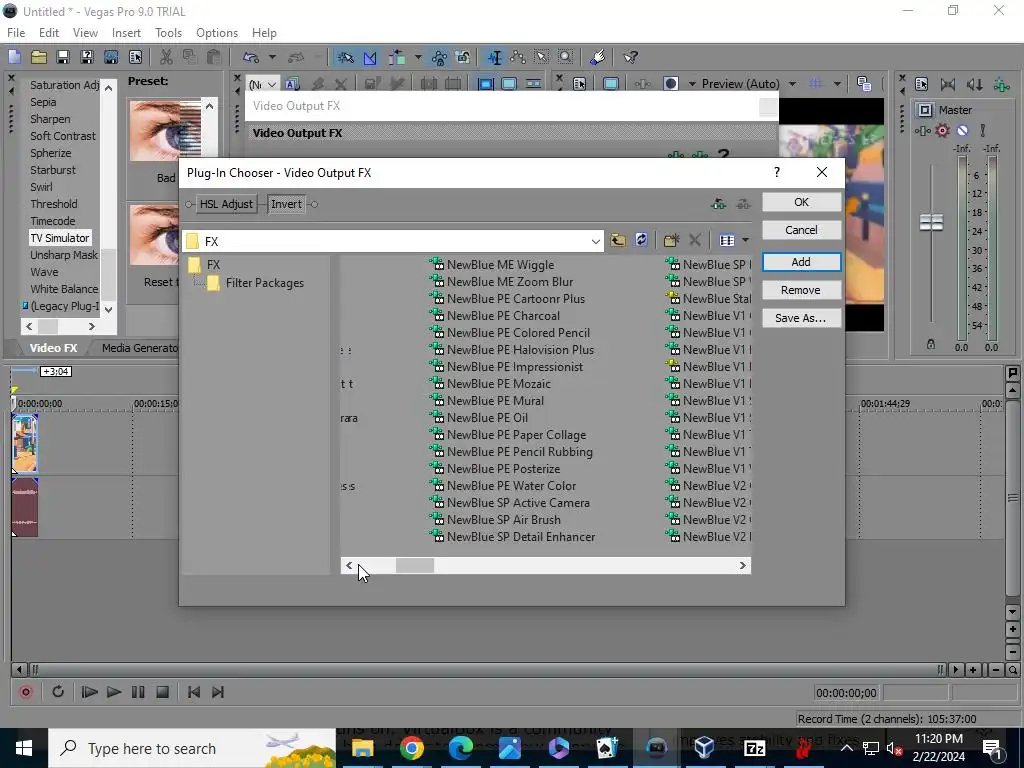Toggle Auto Ripple in main toolbar

coord(397,57)
